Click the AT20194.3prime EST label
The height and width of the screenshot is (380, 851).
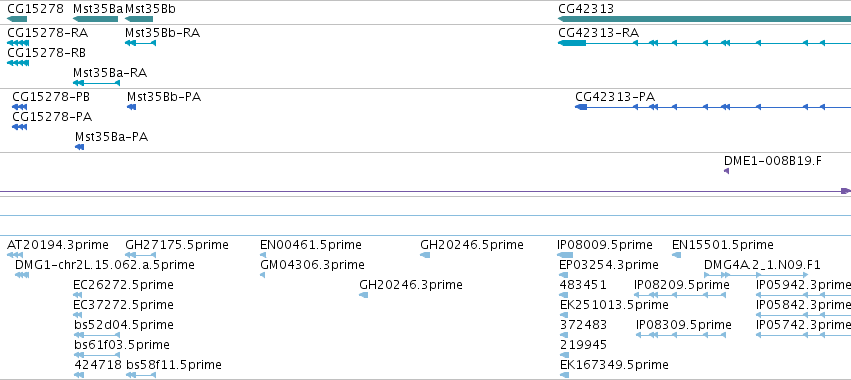tap(58, 245)
